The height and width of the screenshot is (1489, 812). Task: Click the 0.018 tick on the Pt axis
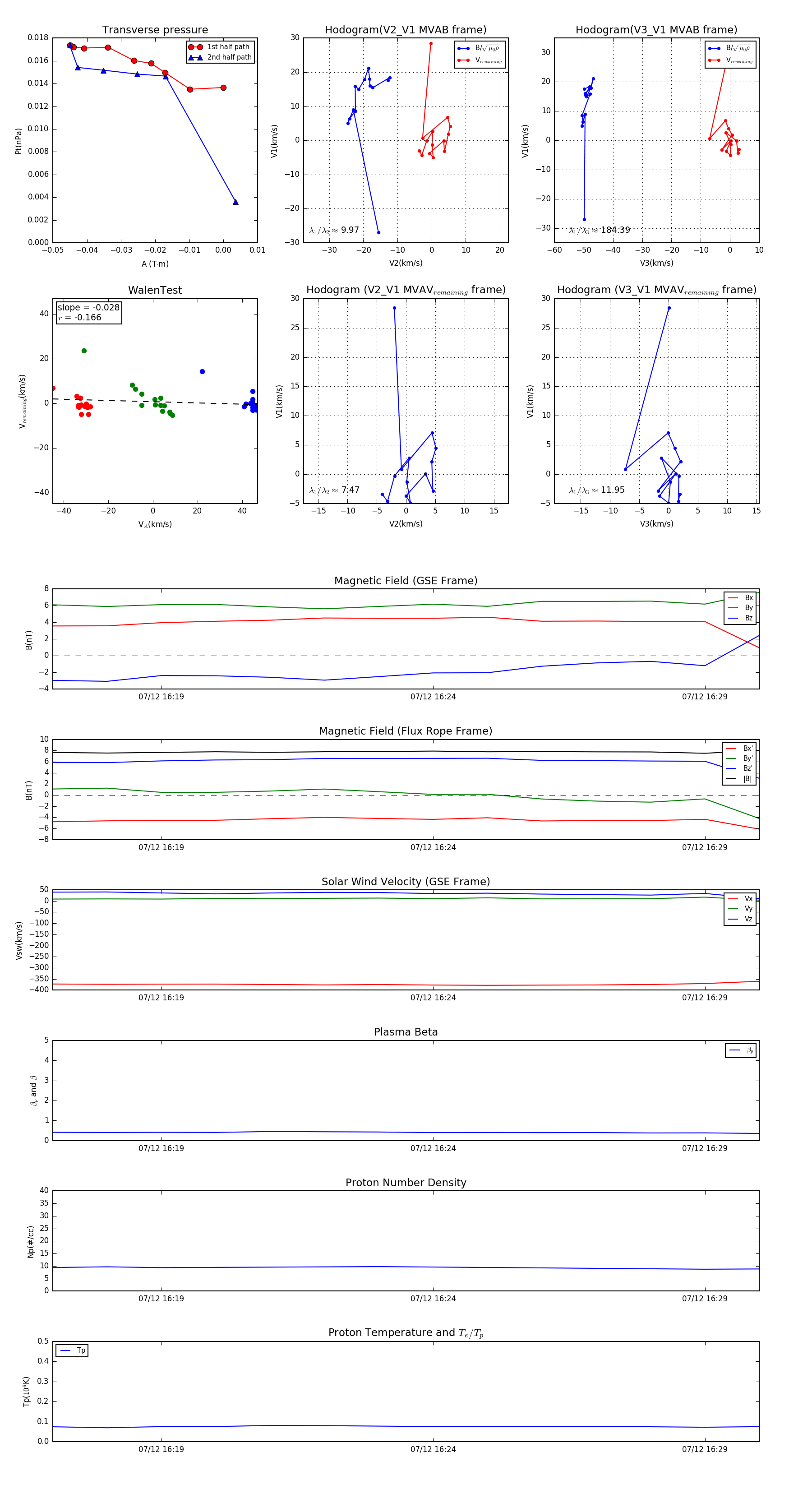[38, 37]
